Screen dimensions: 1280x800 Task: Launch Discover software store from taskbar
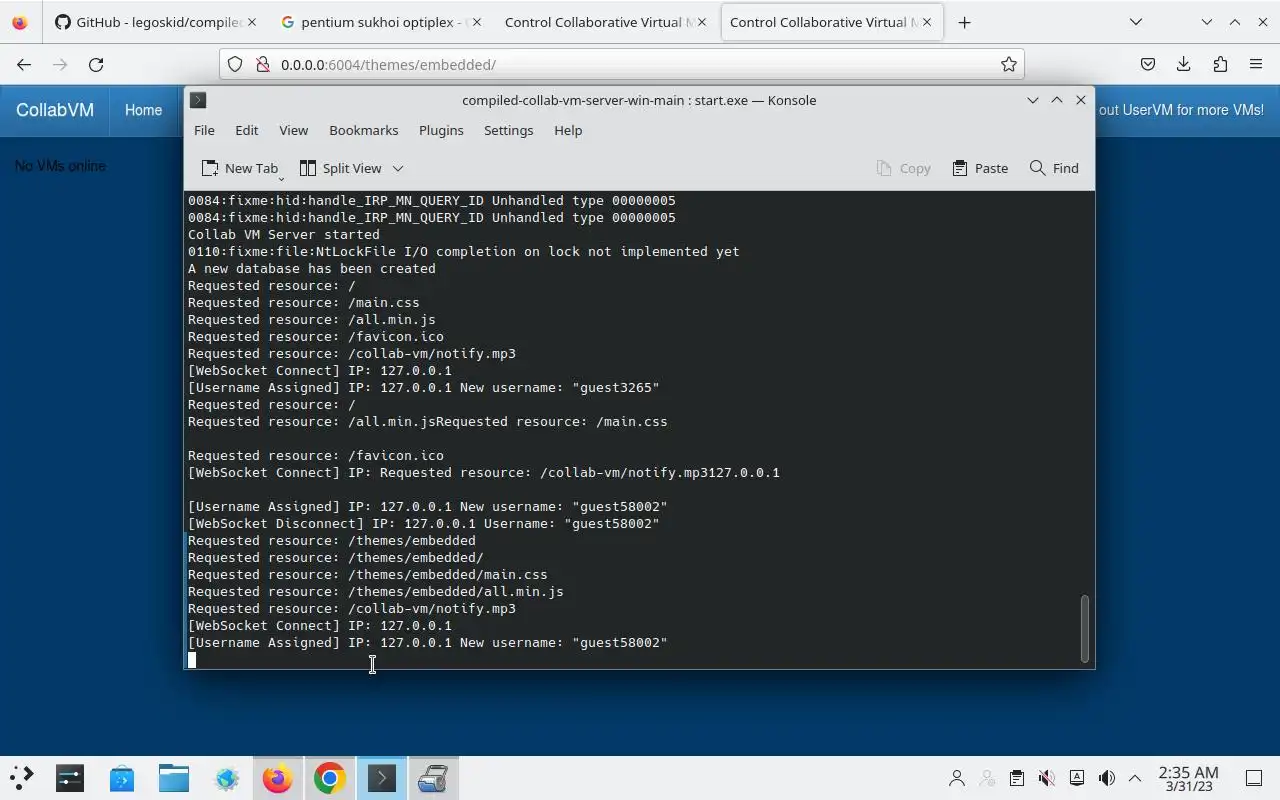pyautogui.click(x=122, y=778)
